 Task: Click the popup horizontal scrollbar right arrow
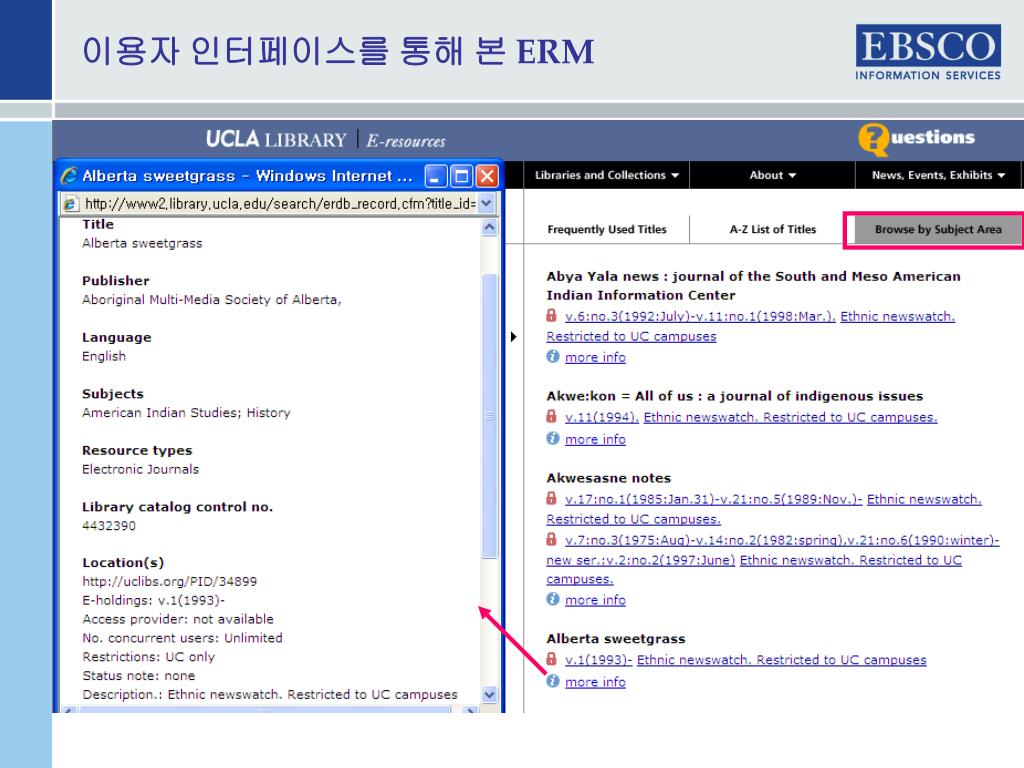point(470,710)
